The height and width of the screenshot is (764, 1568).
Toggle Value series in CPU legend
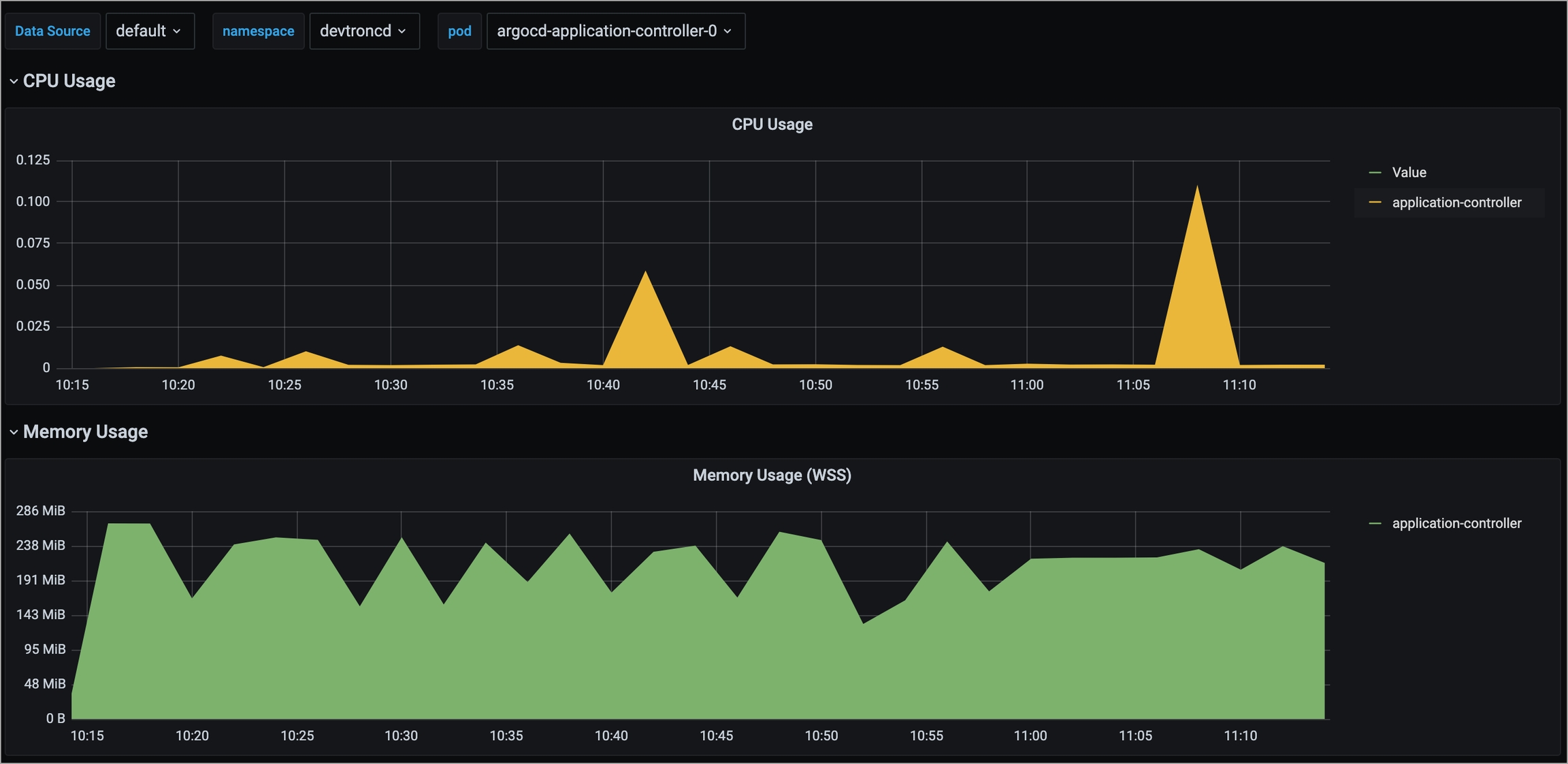point(1409,173)
